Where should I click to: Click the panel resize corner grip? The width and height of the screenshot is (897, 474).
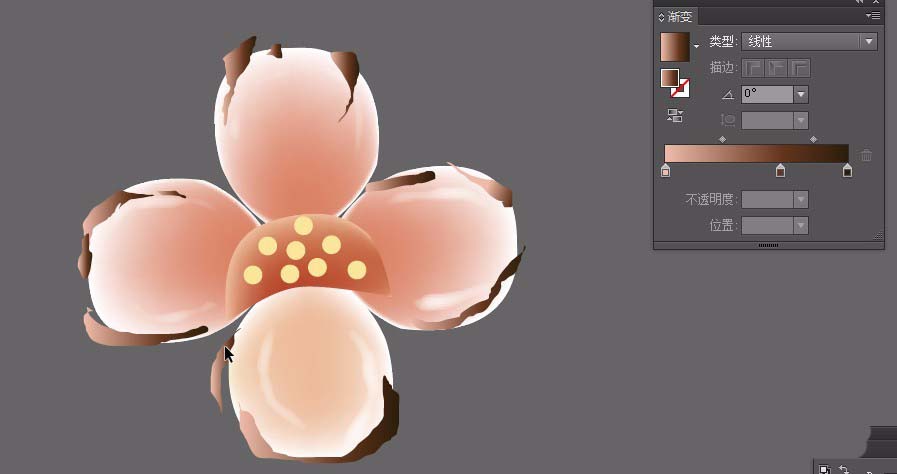878,235
